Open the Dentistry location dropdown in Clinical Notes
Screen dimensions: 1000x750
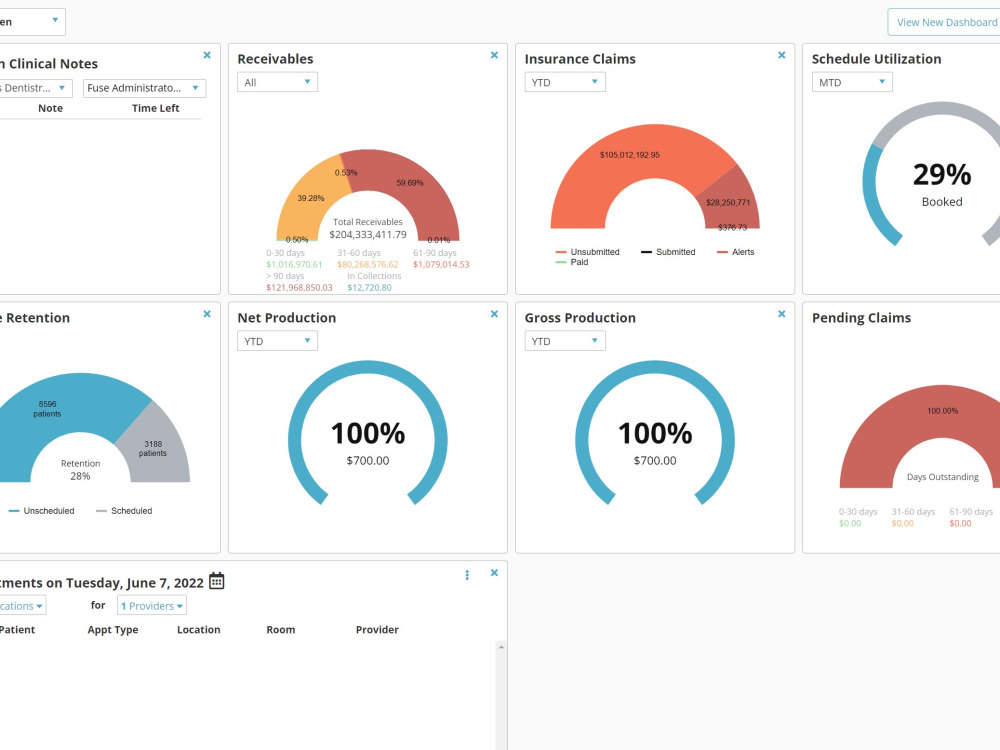(x=36, y=88)
